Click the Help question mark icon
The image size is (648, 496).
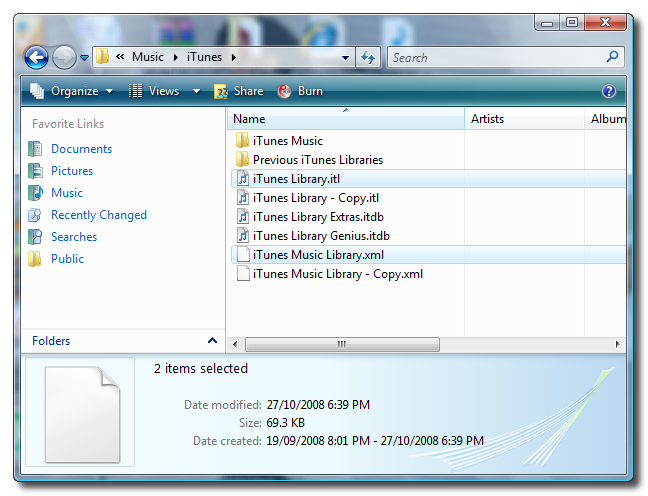pos(609,91)
